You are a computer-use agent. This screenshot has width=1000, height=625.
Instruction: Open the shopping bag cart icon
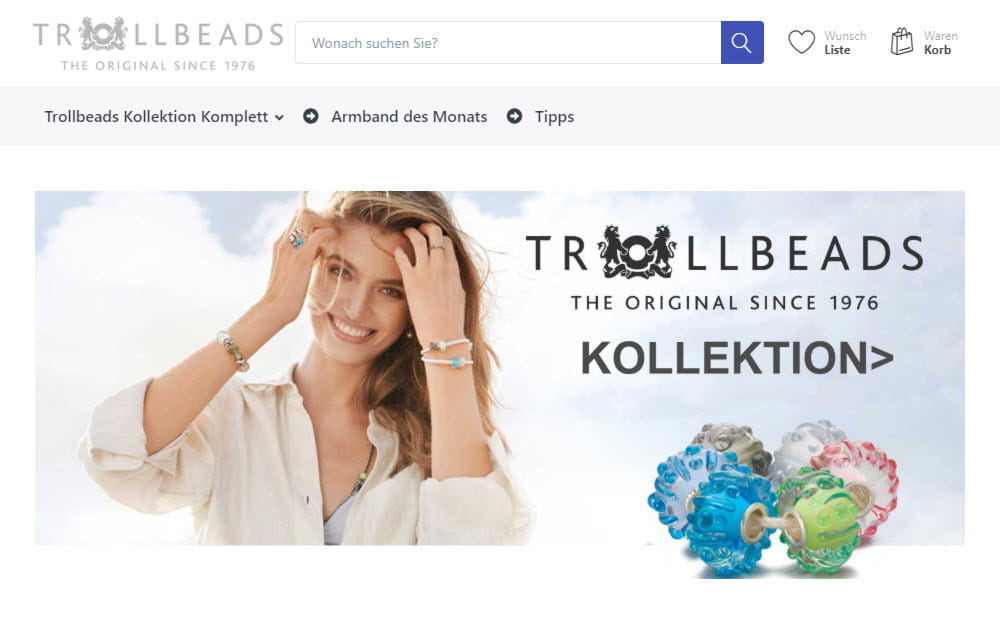pyautogui.click(x=902, y=41)
